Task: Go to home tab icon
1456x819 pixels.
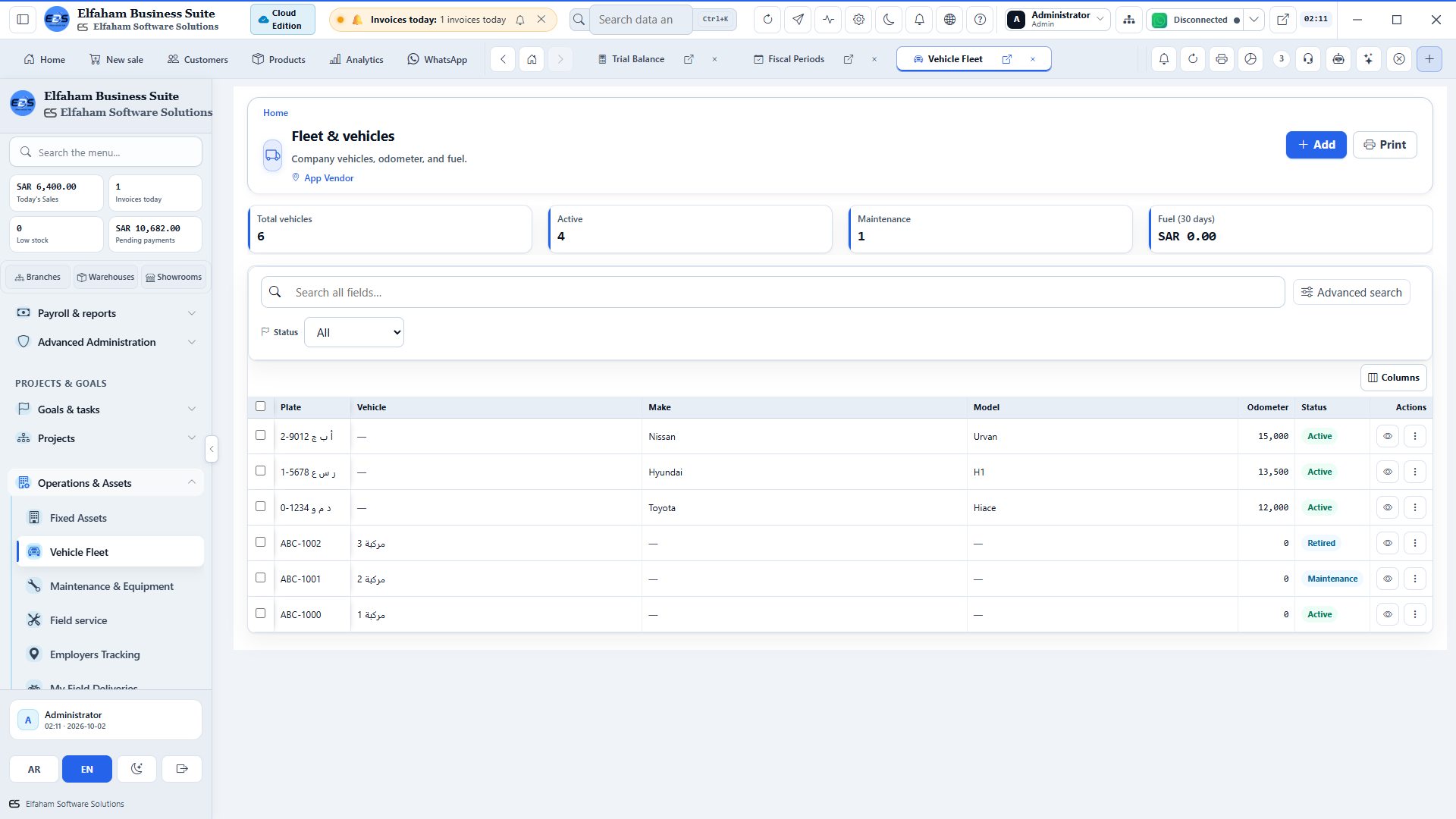Action: click(x=532, y=59)
